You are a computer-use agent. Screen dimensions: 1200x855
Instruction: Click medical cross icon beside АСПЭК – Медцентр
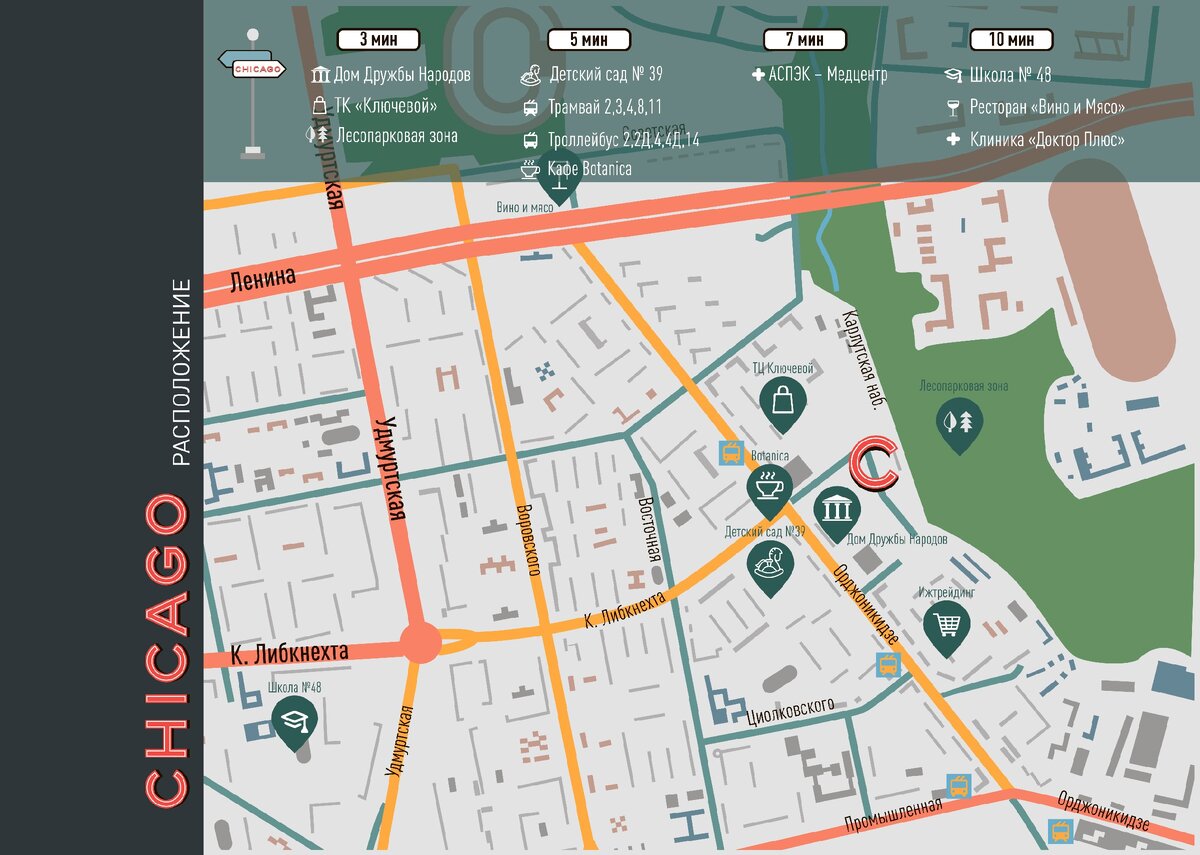[x=758, y=75]
